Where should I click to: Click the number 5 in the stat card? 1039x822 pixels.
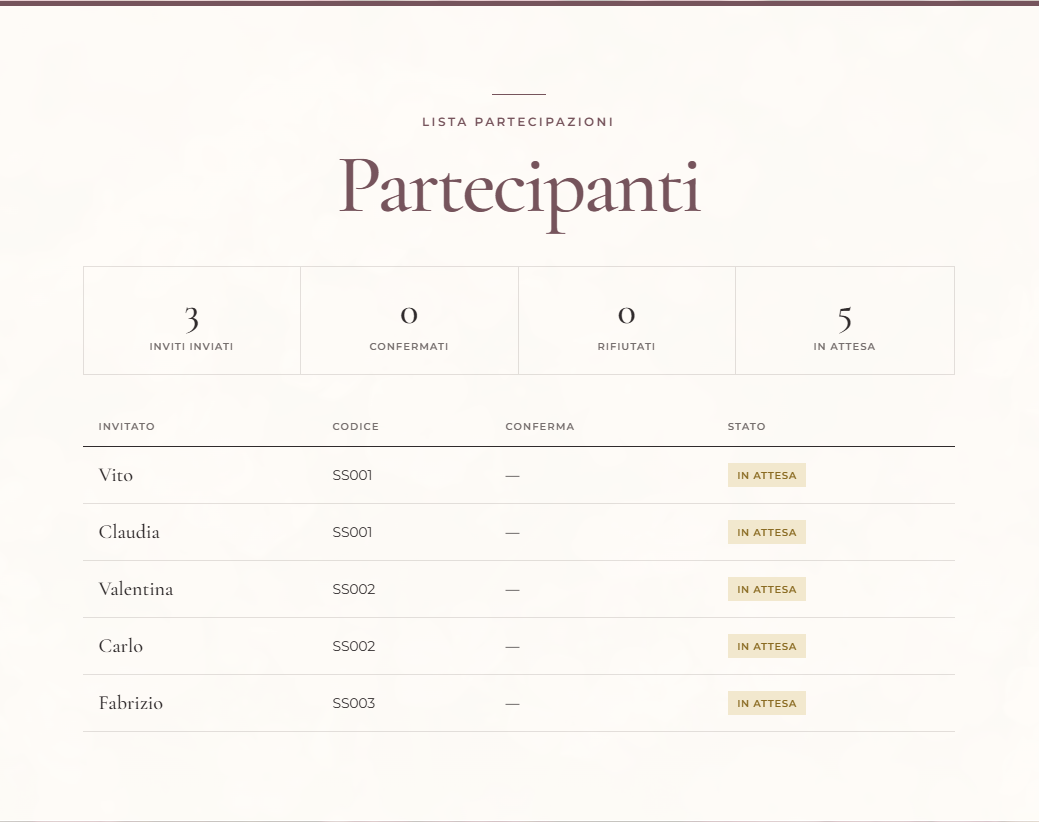[x=844, y=319]
